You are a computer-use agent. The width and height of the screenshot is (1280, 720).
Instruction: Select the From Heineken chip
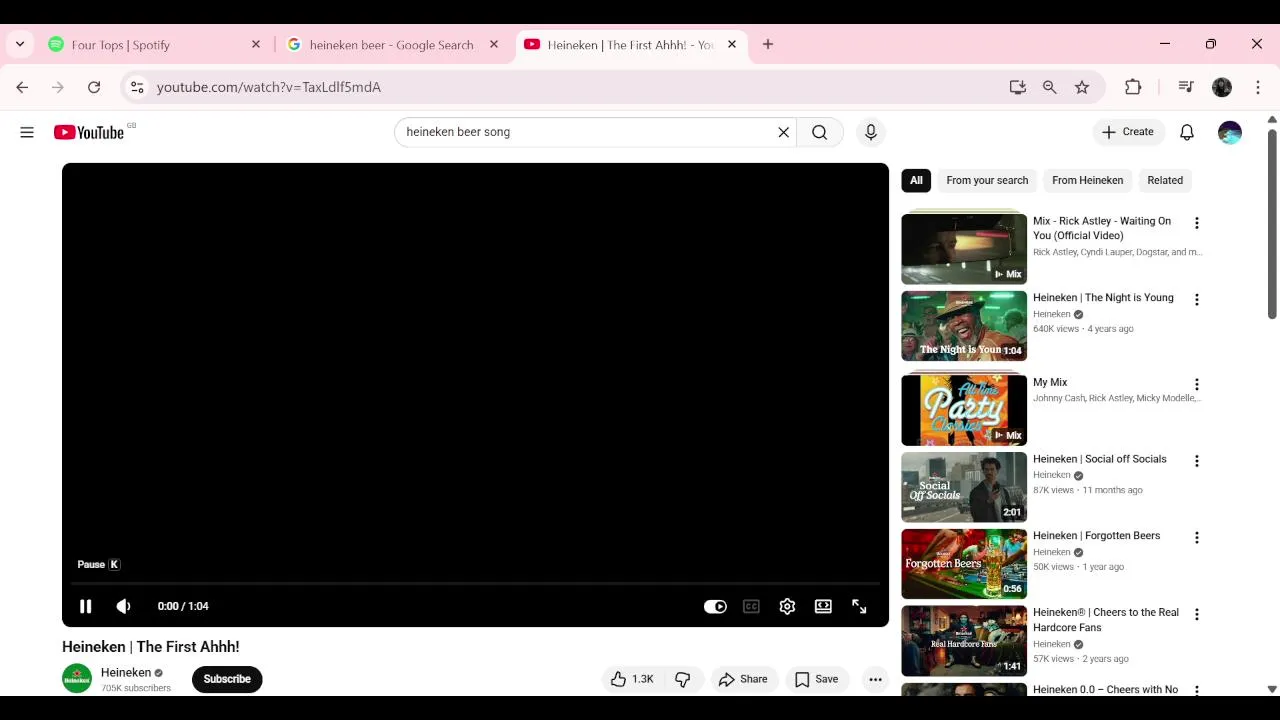[1087, 180]
